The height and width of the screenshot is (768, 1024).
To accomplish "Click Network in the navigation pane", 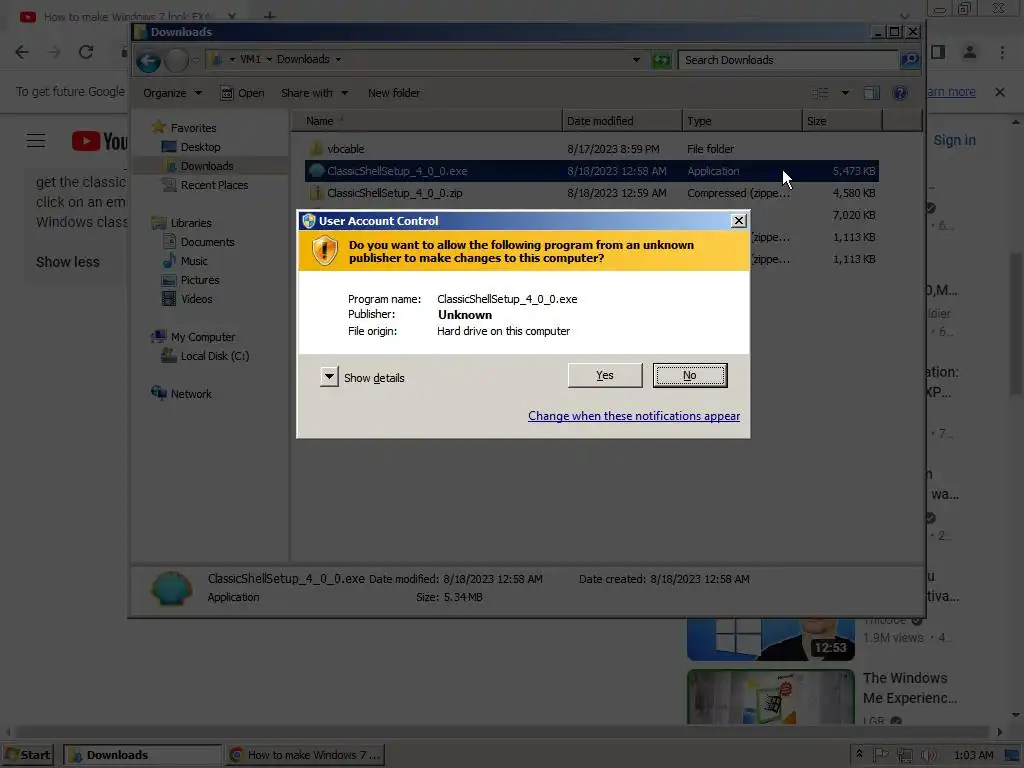I will pyautogui.click(x=191, y=394).
